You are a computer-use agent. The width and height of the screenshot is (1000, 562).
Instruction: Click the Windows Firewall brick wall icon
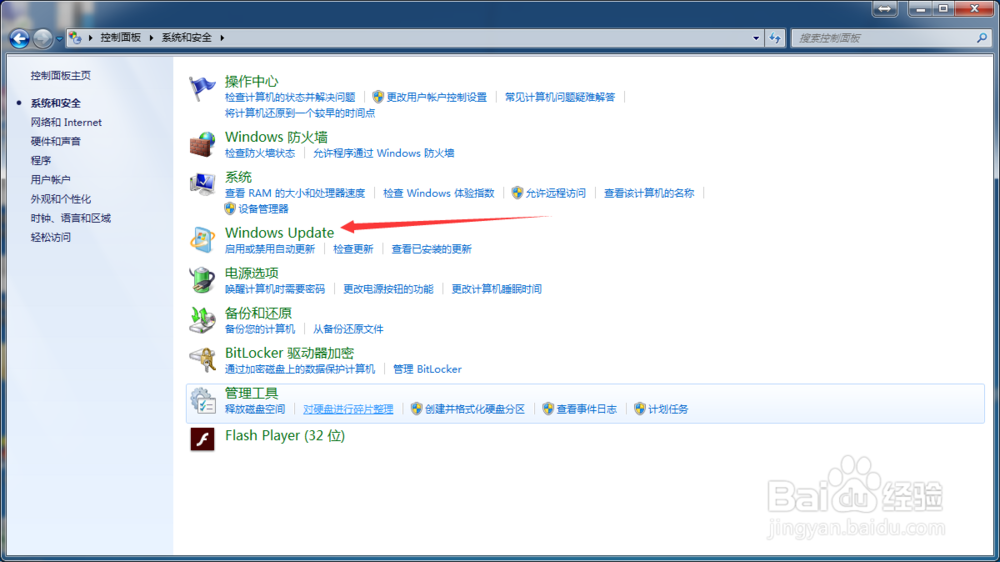[202, 144]
